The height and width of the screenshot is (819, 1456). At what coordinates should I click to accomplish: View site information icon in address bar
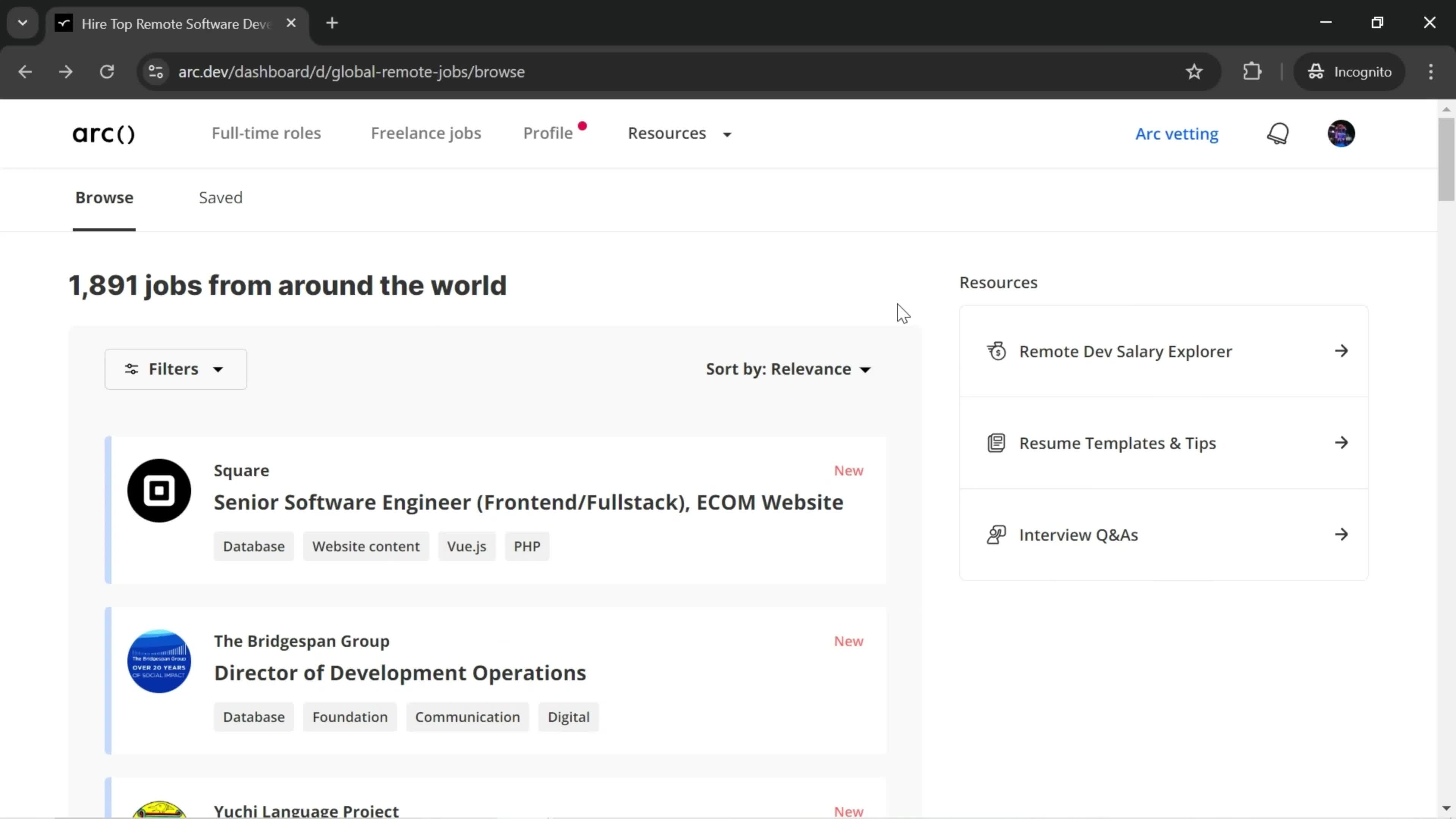[x=155, y=72]
